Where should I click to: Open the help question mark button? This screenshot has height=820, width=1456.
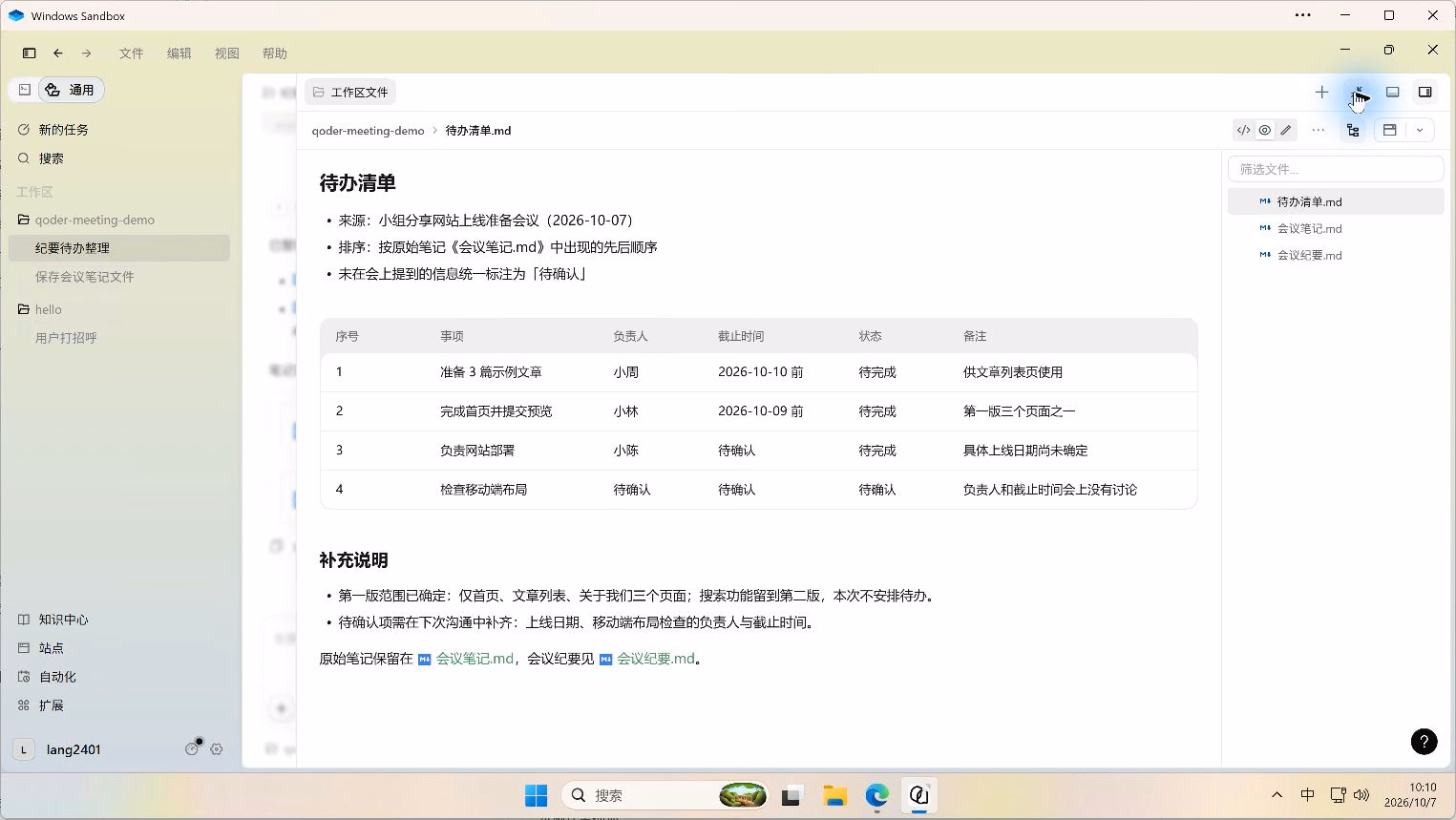pyautogui.click(x=1424, y=742)
